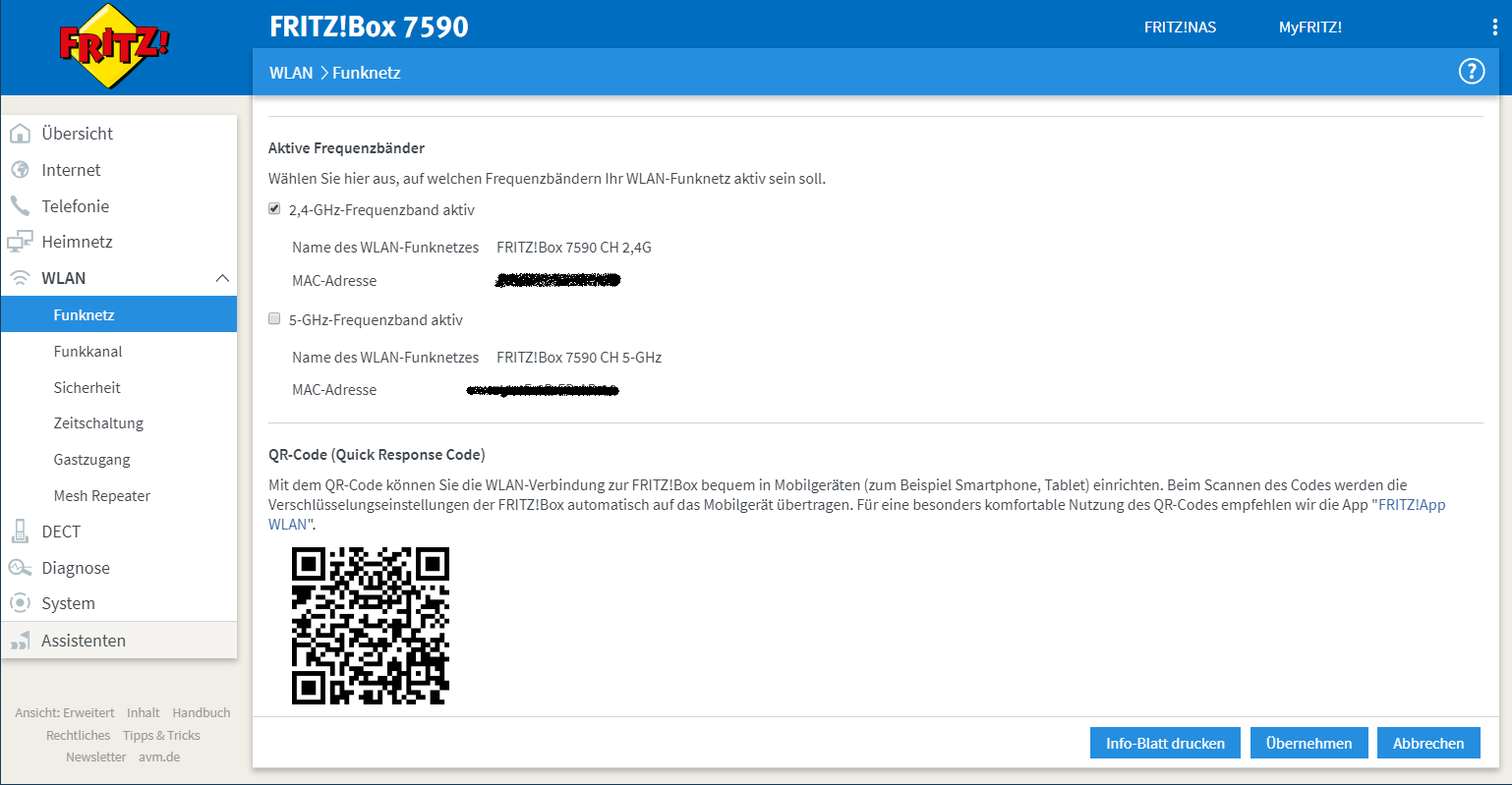Open the FRITZ!NAS link in header
Screen dimensions: 1512x785
(1180, 28)
